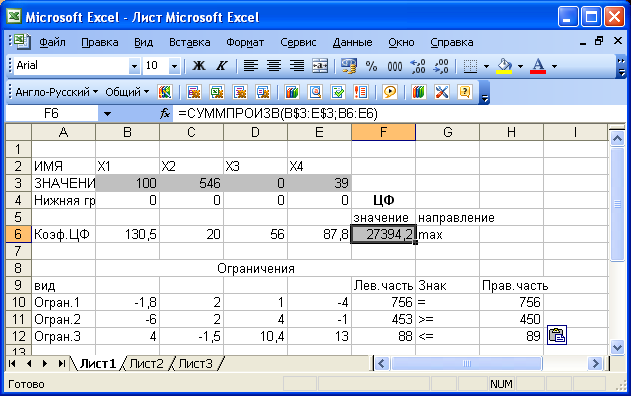Go to the next sheet tab
The height and width of the screenshot is (396, 631).
coord(45,364)
